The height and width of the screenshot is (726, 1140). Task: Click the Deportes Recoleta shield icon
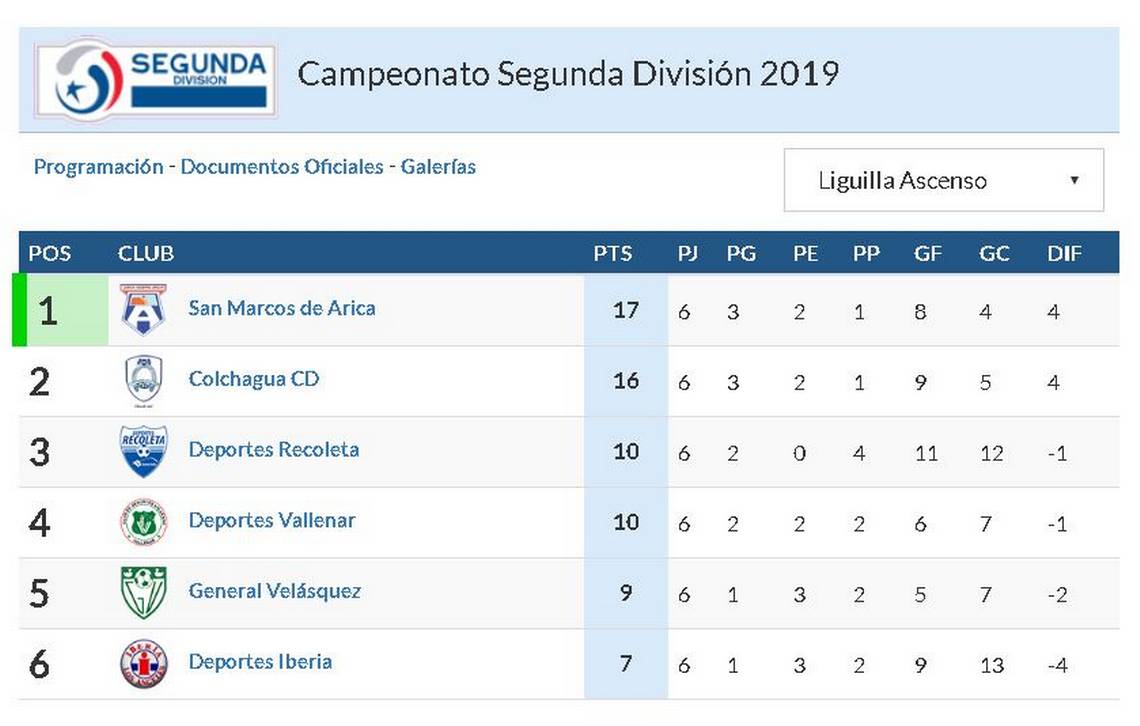(x=143, y=451)
